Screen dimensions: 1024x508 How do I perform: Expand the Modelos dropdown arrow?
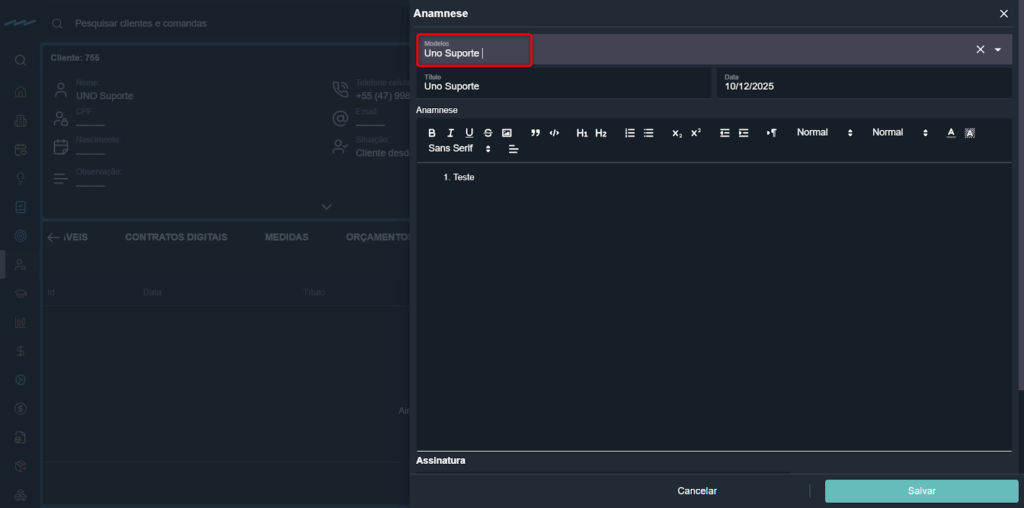point(997,50)
